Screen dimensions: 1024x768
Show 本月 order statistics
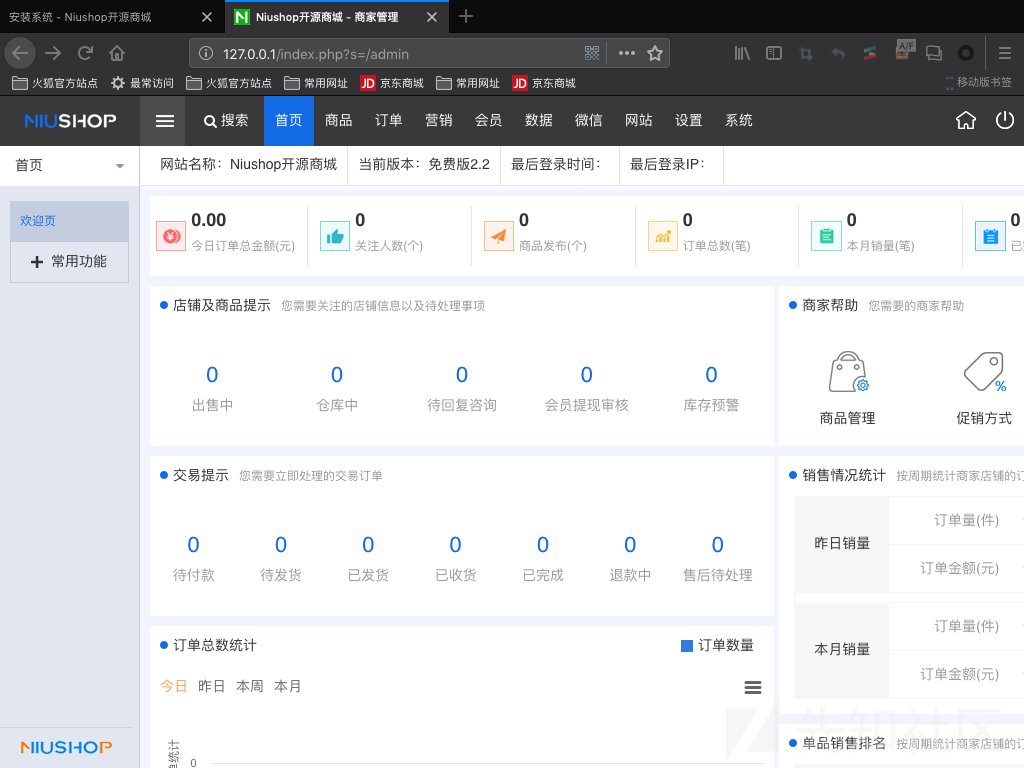287,686
